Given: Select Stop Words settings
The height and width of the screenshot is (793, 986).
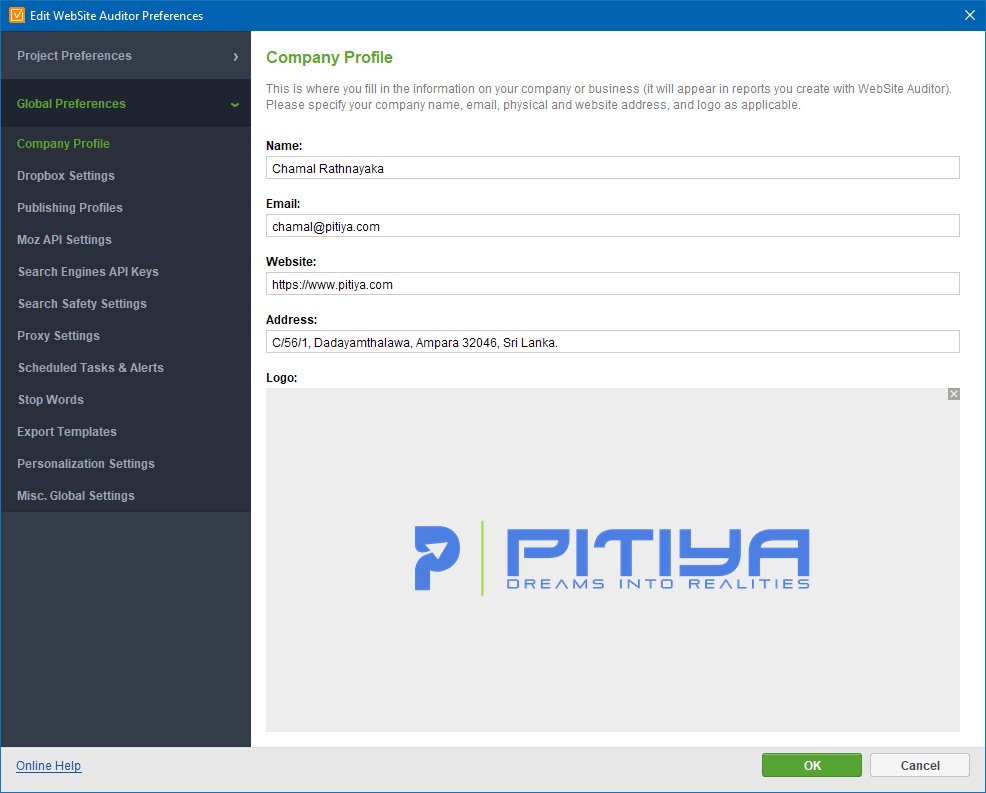Looking at the screenshot, I should (50, 401).
